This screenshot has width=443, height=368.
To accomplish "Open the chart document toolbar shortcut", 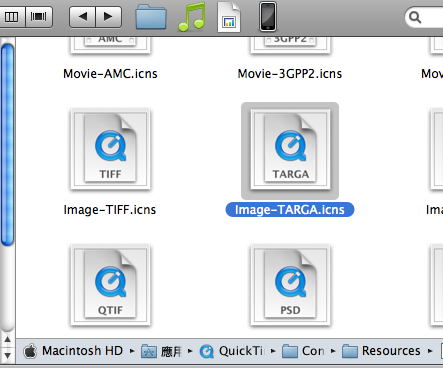I will pos(229,17).
